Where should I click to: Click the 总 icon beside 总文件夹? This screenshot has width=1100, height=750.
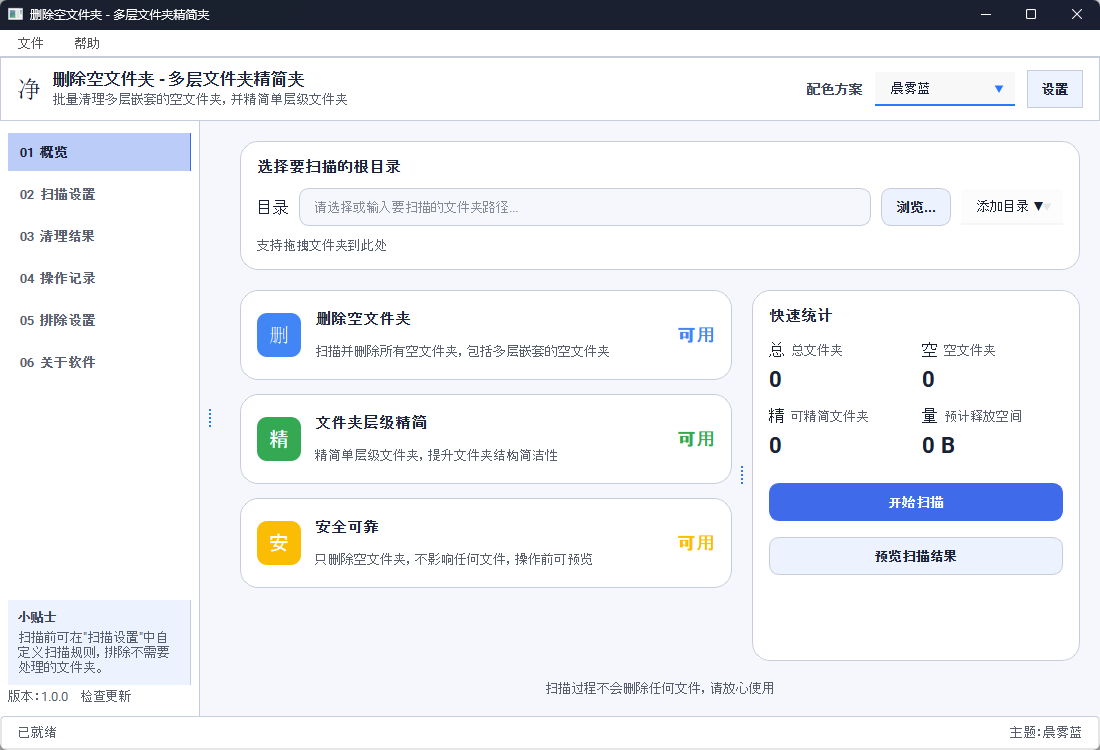click(x=777, y=350)
